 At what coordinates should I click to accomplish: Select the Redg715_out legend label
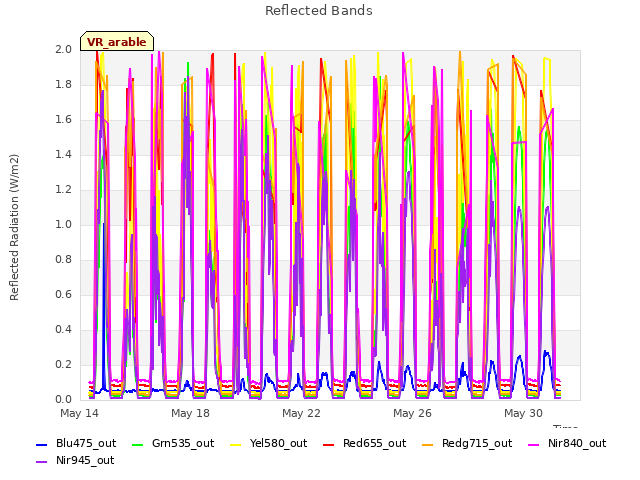pos(477,443)
